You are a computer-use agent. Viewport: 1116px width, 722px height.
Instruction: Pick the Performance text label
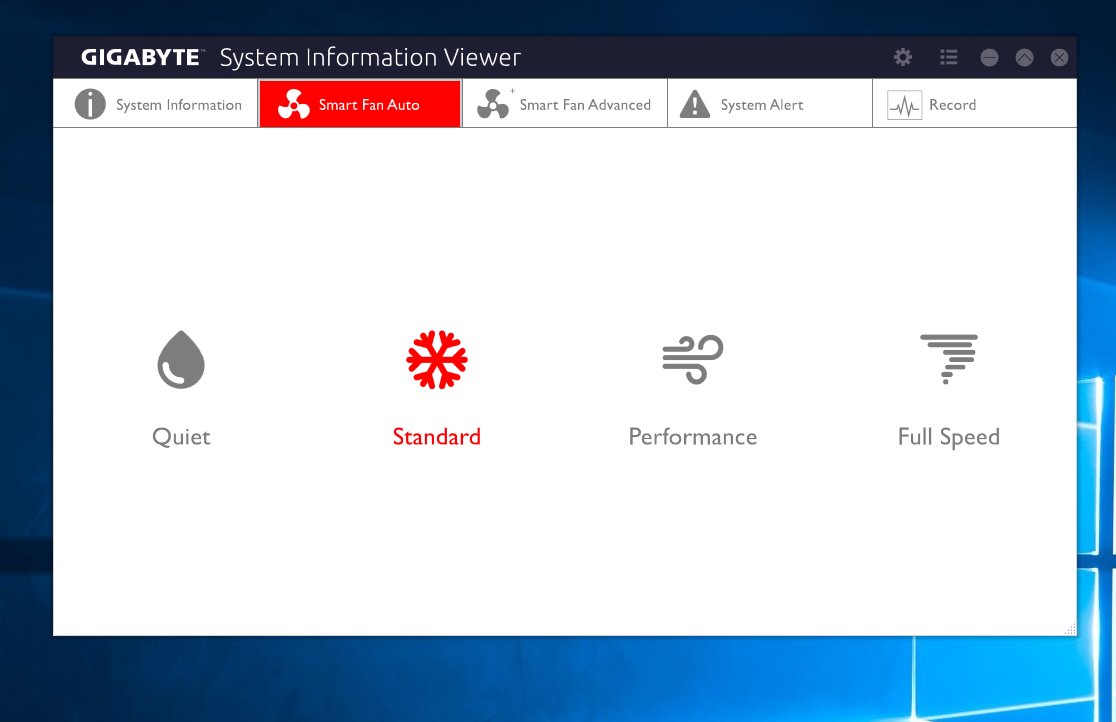pyautogui.click(x=692, y=437)
